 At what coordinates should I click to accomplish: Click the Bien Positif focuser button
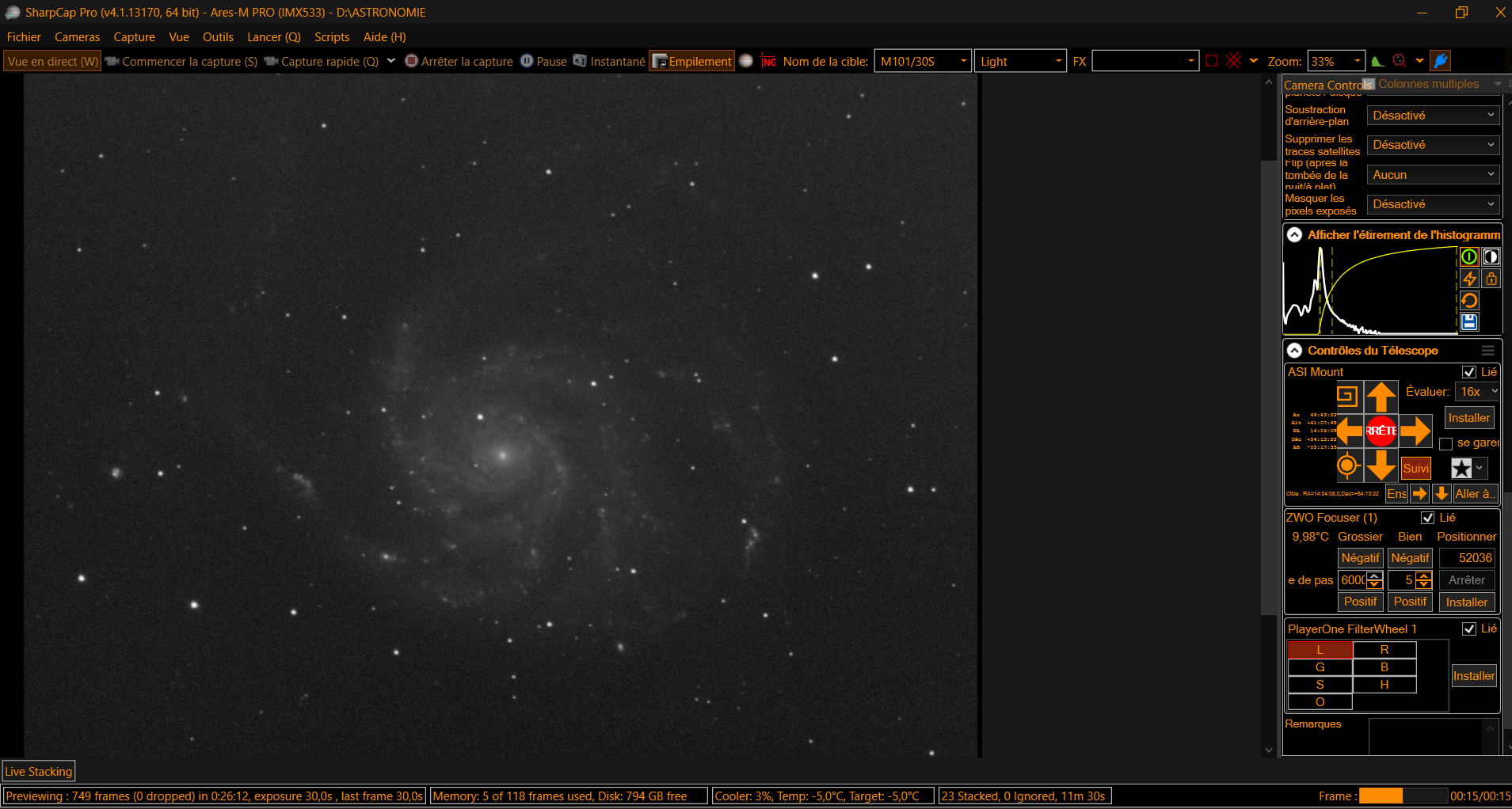1410,602
